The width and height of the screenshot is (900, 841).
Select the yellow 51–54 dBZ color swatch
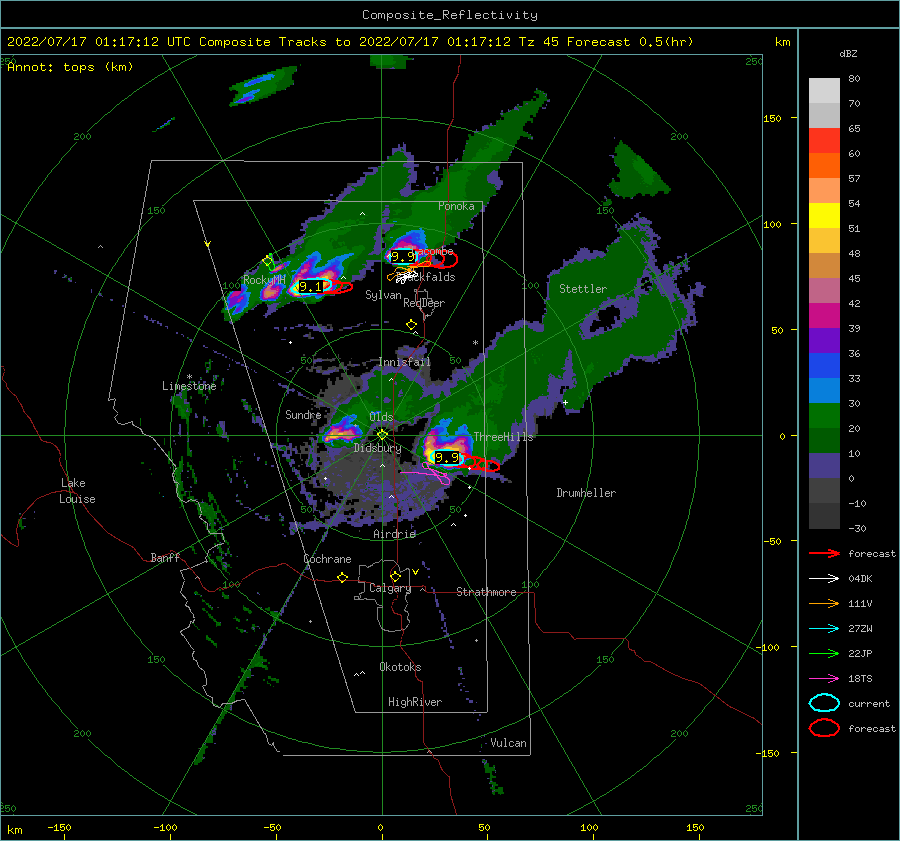(824, 216)
